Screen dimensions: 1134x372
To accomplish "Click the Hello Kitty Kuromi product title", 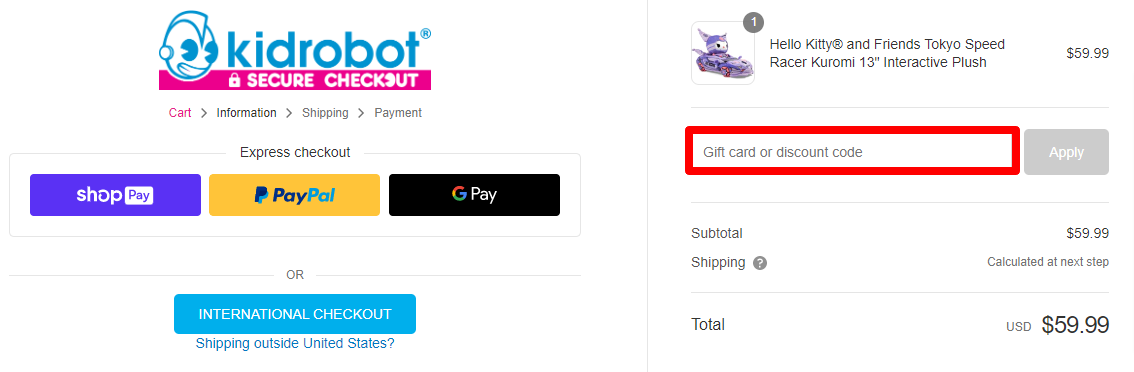I will [x=887, y=54].
